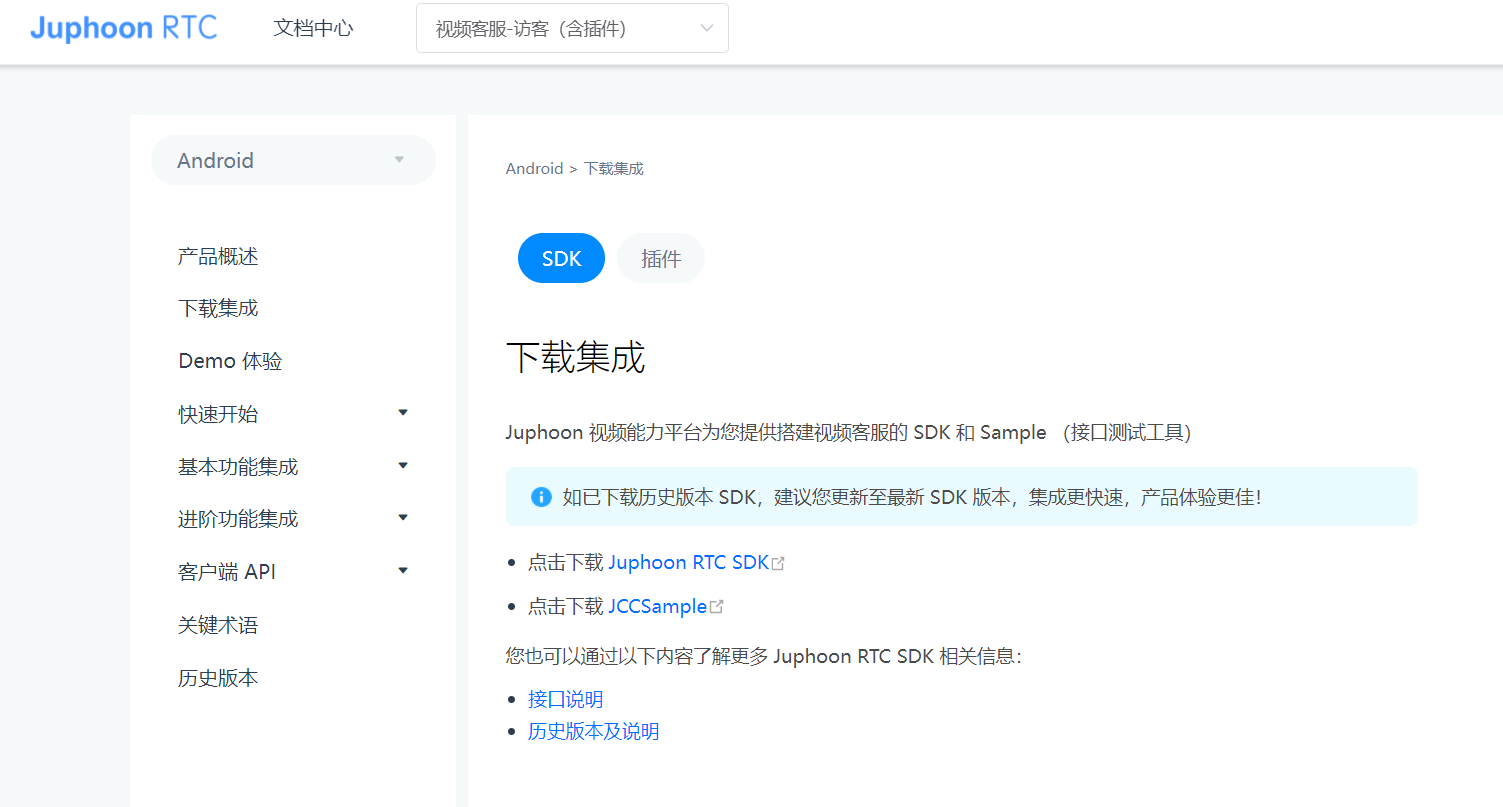The height and width of the screenshot is (807, 1503).
Task: Click the blue info icon in notice banner
Action: (541, 497)
